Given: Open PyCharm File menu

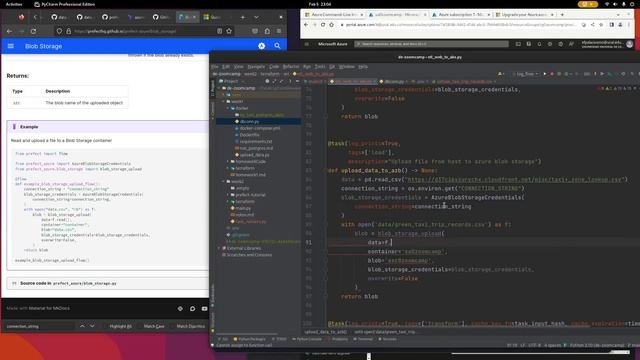Looking at the screenshot, I should pyautogui.click(x=215, y=67).
